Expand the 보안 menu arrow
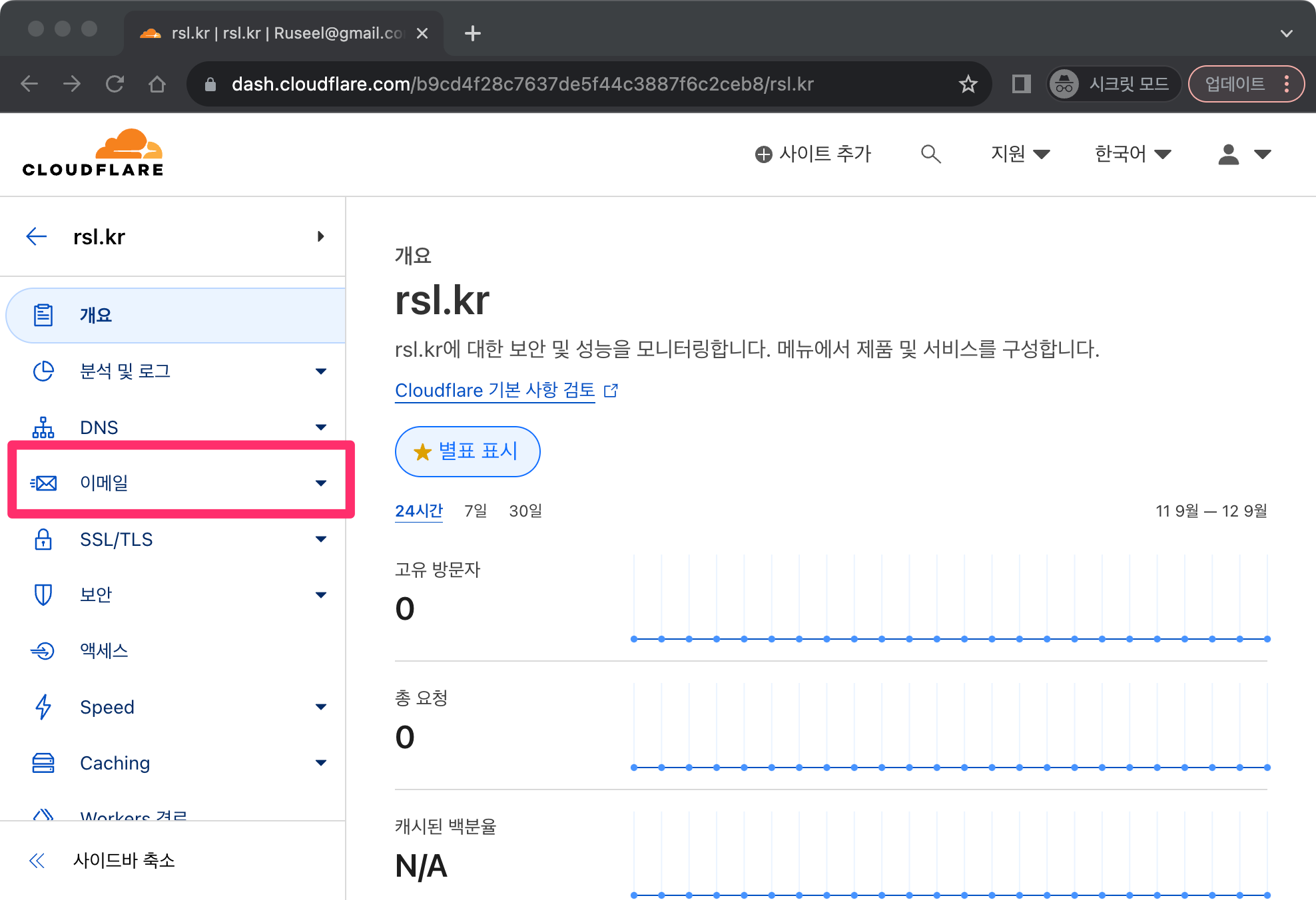 point(321,595)
